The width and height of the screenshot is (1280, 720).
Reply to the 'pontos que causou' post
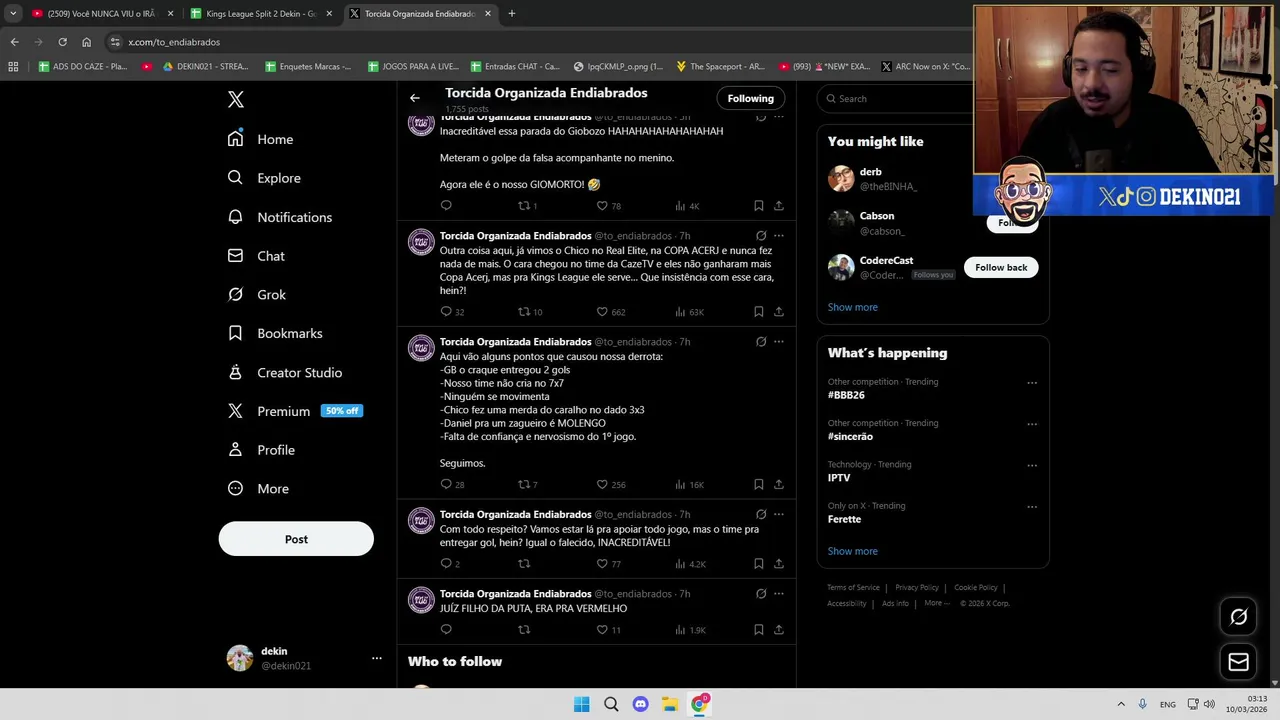click(x=446, y=484)
